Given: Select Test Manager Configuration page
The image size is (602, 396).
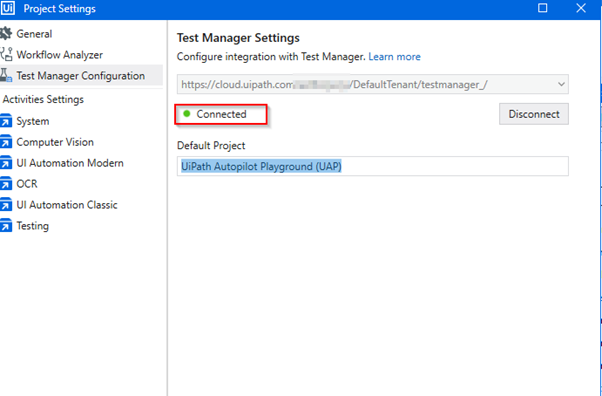Looking at the screenshot, I should (81, 75).
